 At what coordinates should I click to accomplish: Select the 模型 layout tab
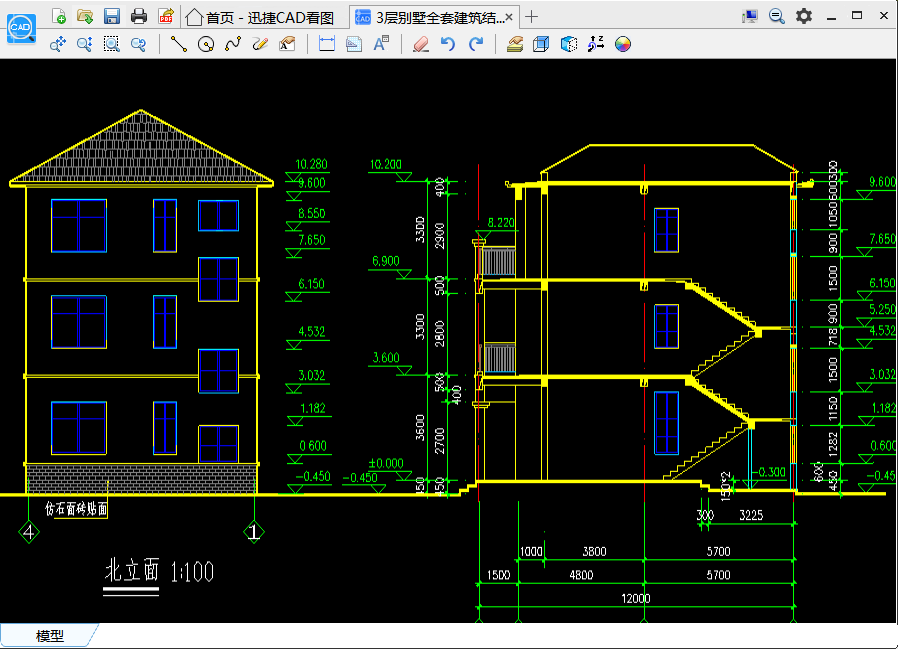(49, 636)
